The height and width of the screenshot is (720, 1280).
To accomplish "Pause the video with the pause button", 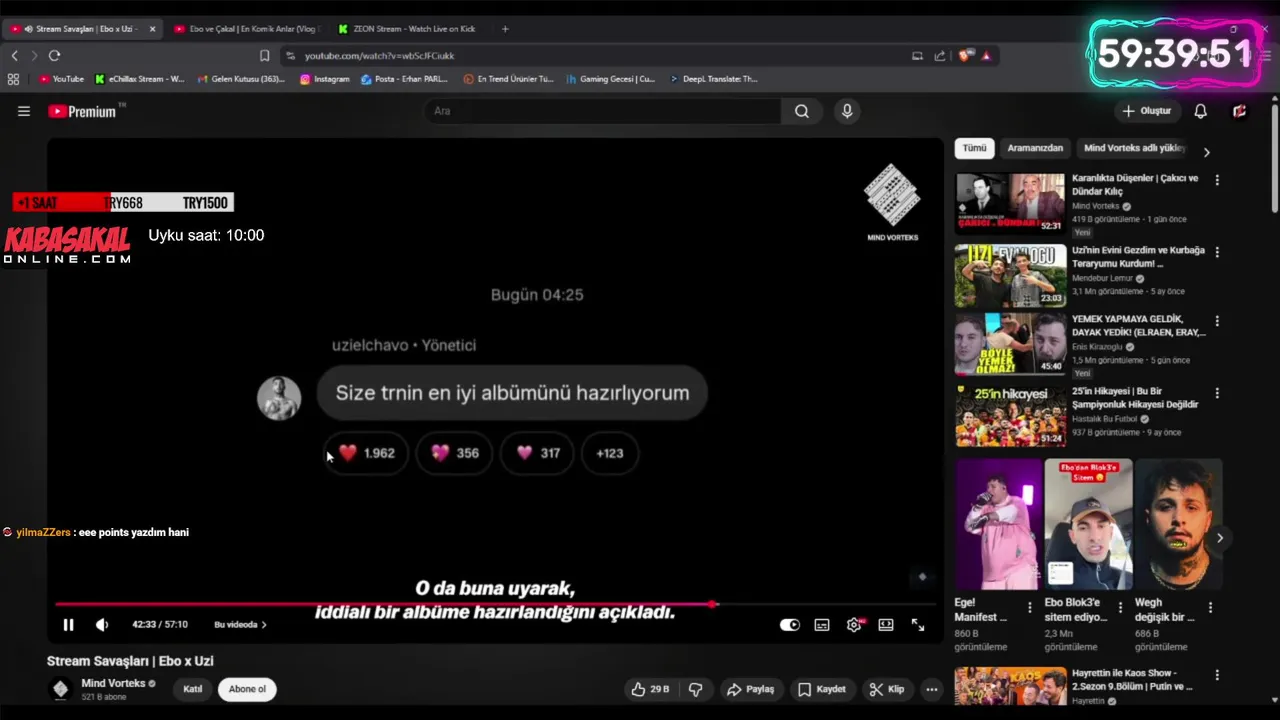I will (68, 625).
